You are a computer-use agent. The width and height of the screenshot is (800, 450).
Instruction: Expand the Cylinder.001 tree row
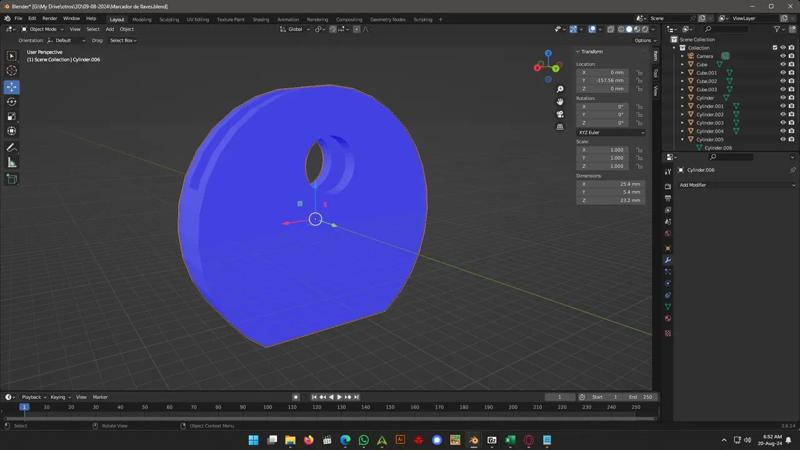(683, 106)
